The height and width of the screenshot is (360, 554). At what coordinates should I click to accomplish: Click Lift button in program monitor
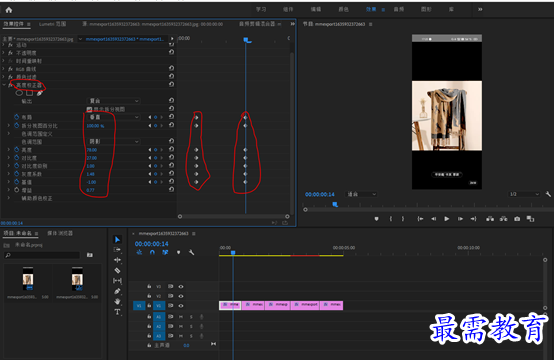[x=490, y=219]
